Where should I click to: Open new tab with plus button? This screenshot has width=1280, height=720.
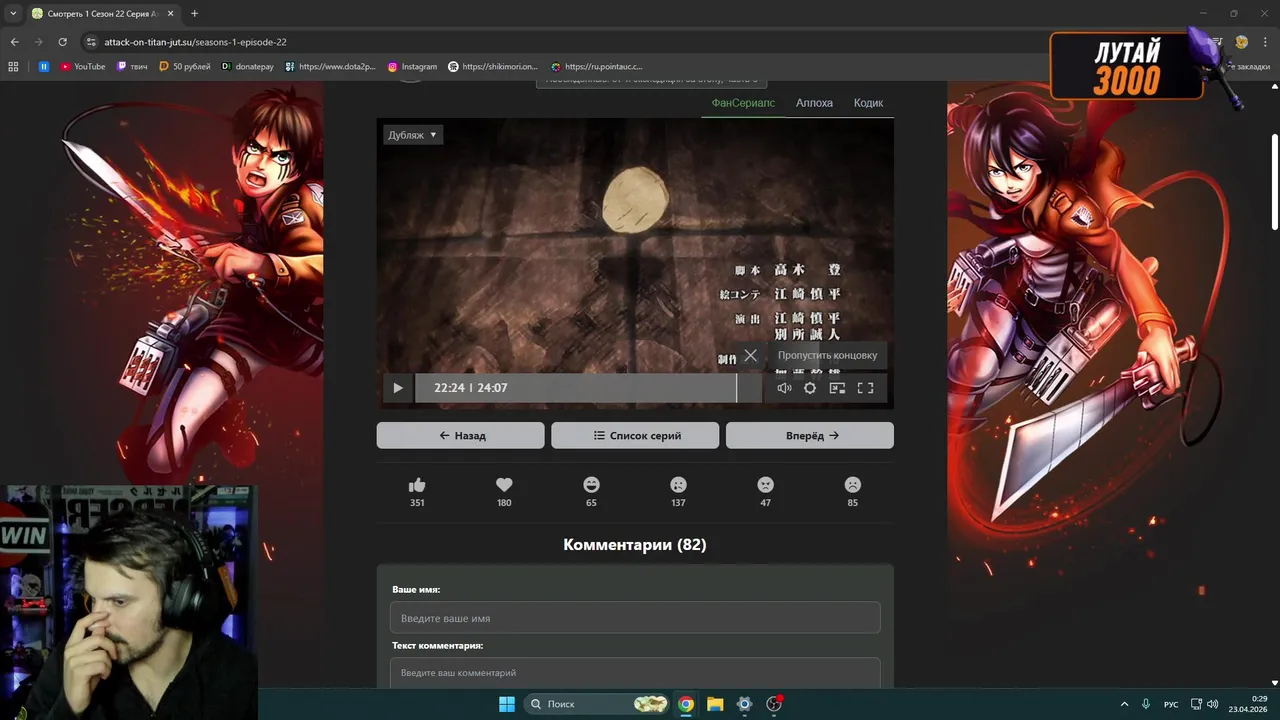[194, 13]
